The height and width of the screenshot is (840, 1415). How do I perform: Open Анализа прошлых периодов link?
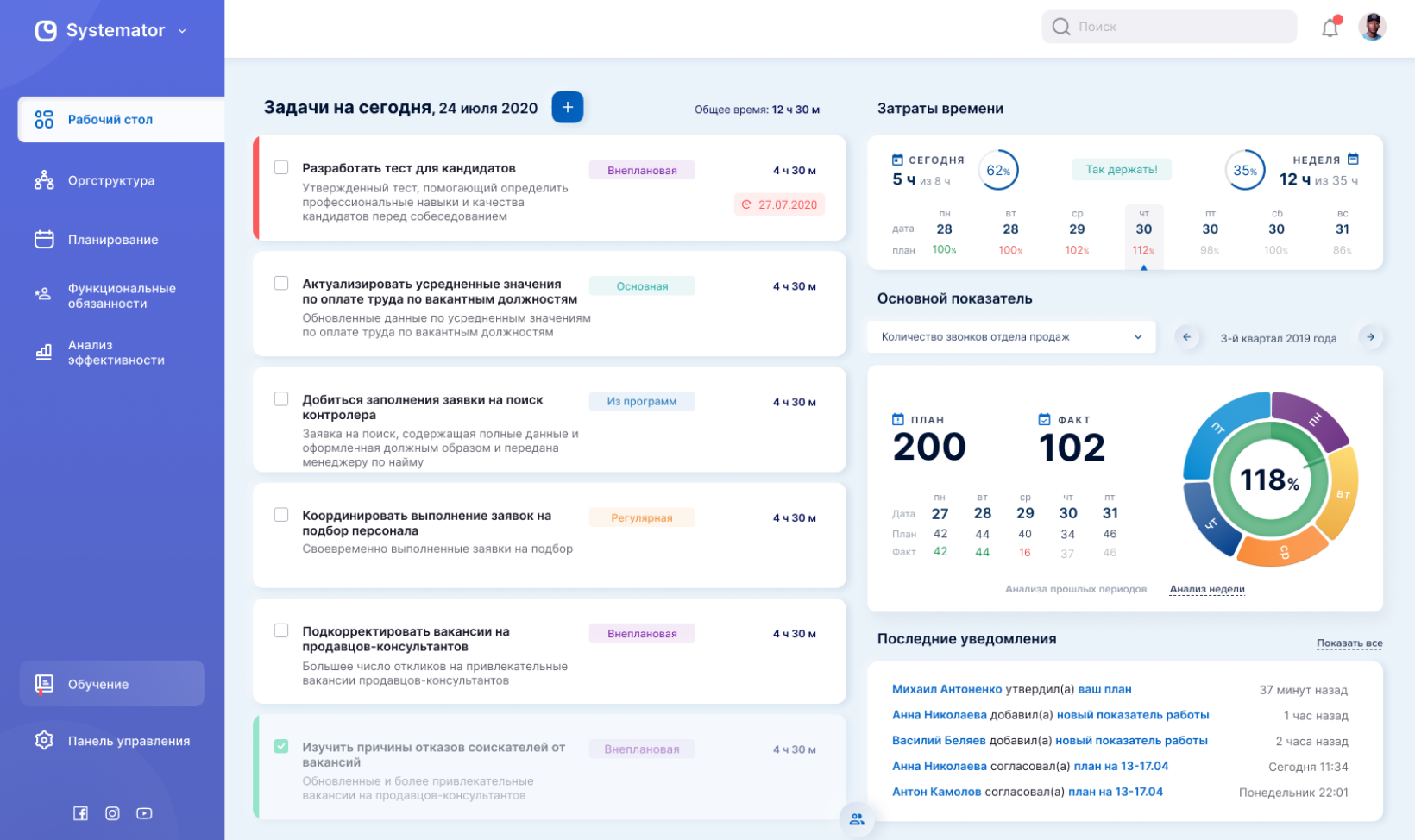[1076, 589]
